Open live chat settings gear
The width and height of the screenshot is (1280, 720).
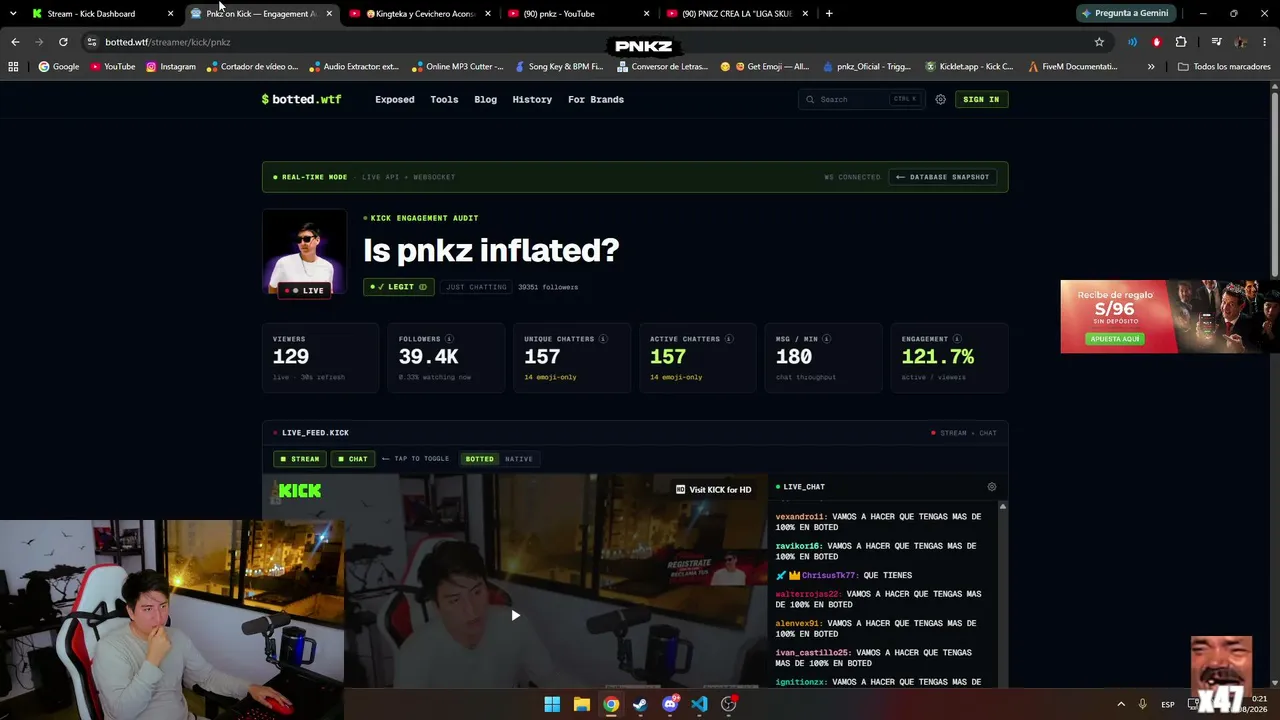tap(992, 487)
